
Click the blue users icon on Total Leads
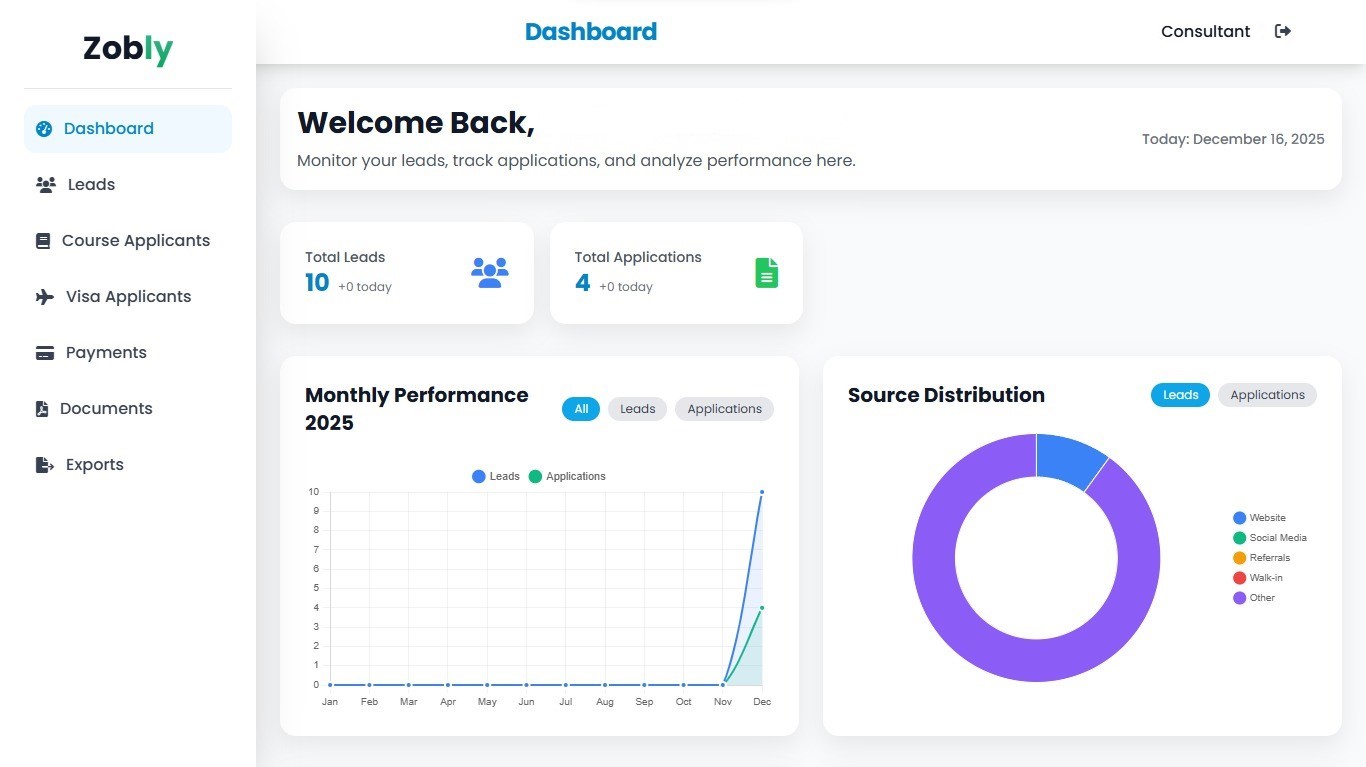(490, 273)
